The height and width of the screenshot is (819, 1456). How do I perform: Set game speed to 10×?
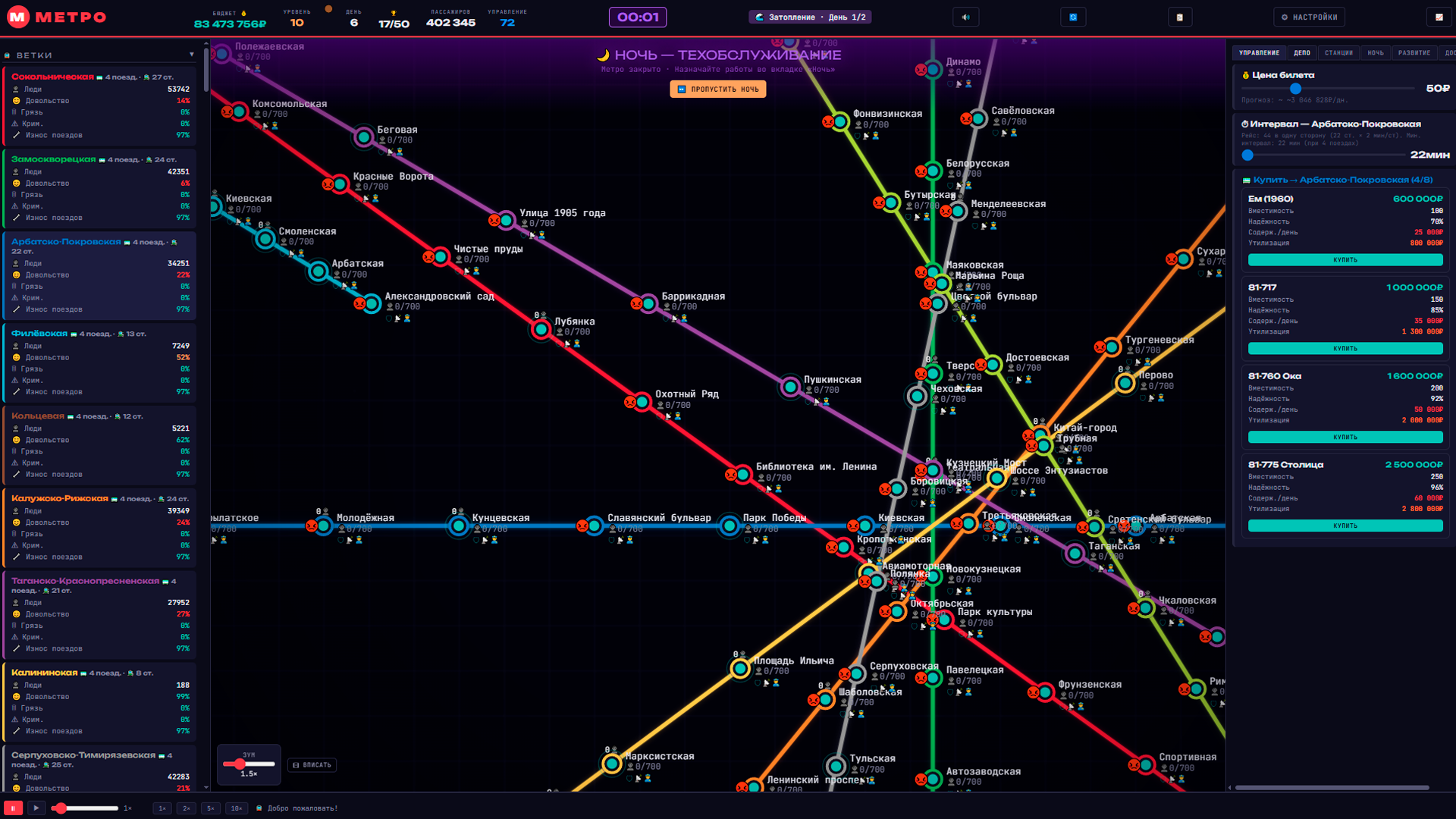tap(237, 808)
